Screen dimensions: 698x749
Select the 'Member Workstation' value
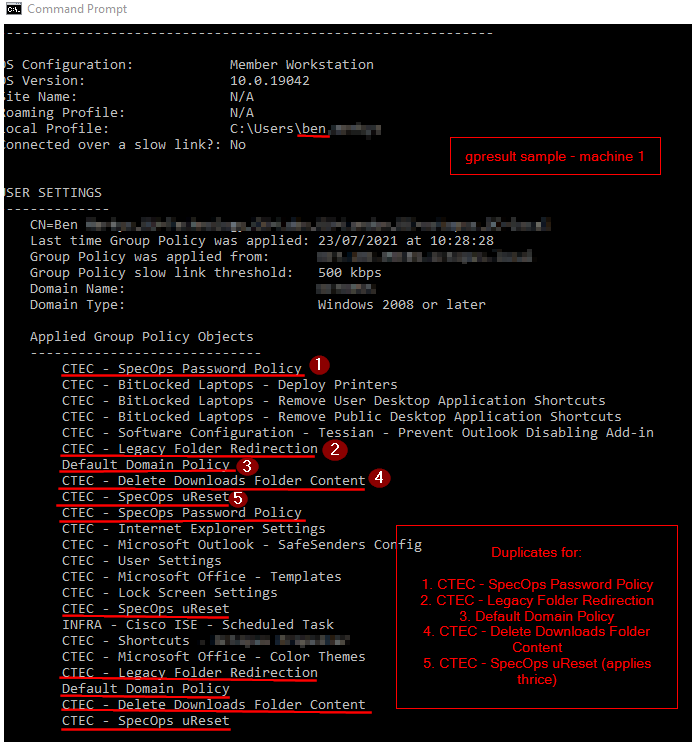coord(301,65)
